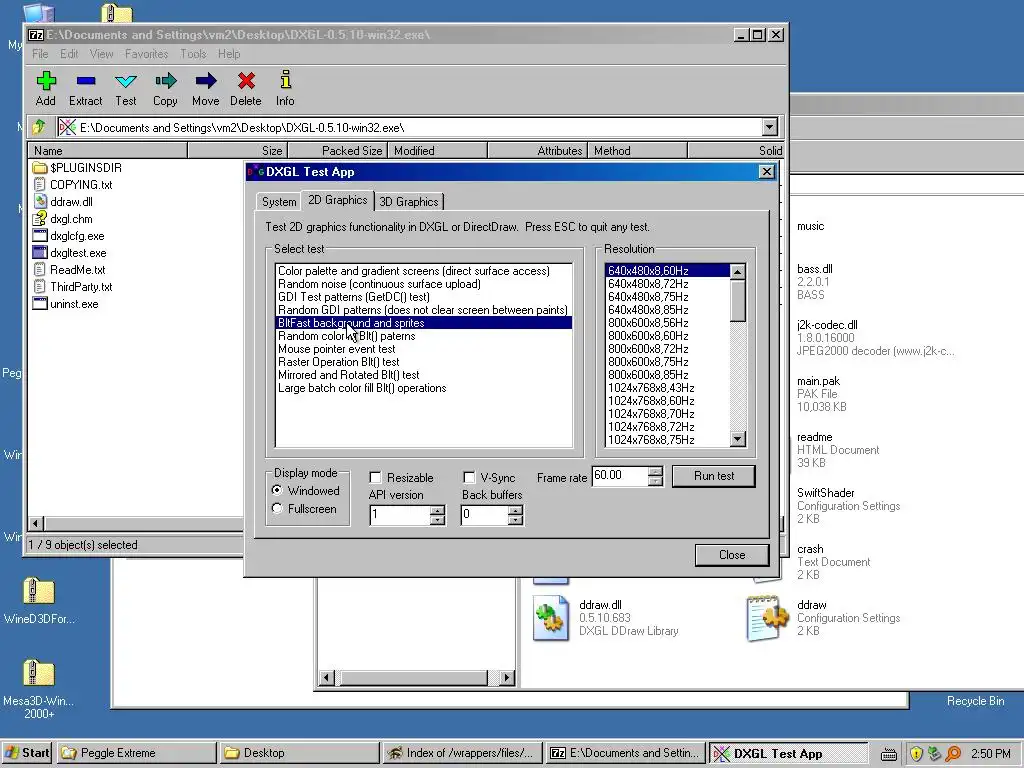The width and height of the screenshot is (1024, 768).
Task: Click the Copy toolbar icon
Action: tap(166, 81)
